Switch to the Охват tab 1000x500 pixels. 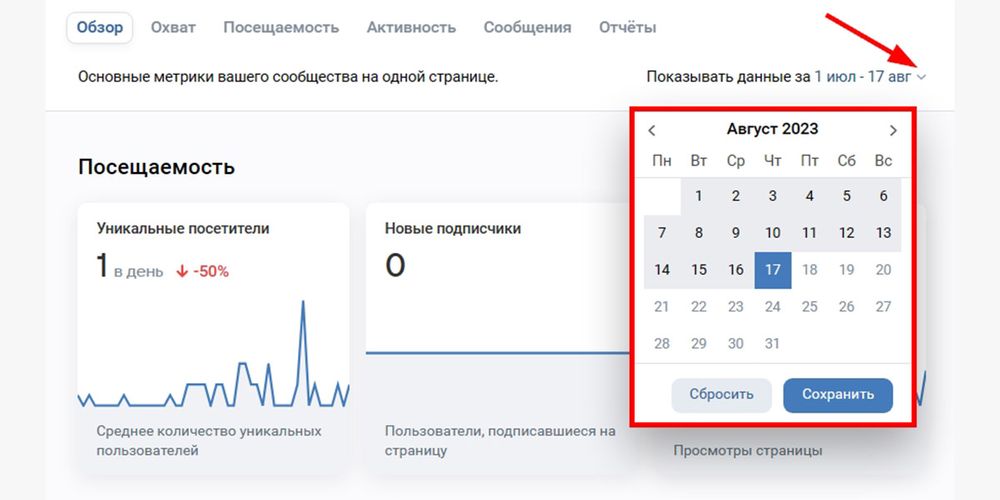173,27
